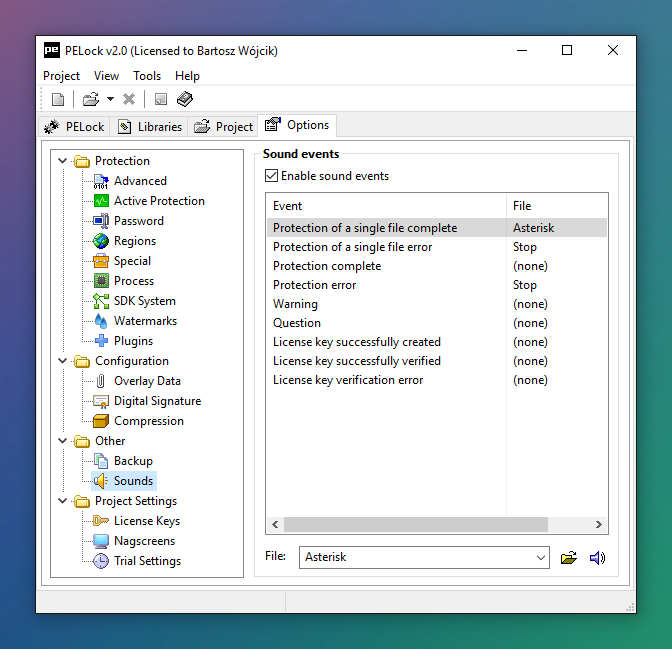Select License Keys in Project Settings

(146, 521)
